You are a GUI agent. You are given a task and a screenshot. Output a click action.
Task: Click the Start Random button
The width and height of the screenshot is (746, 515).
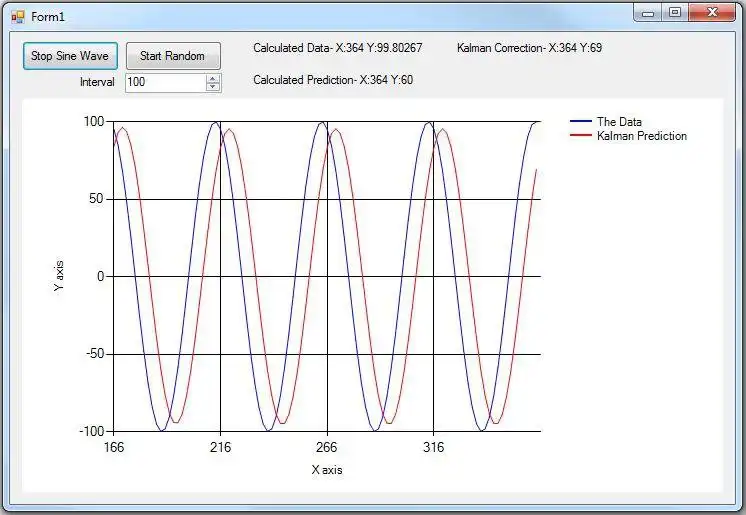coord(173,56)
